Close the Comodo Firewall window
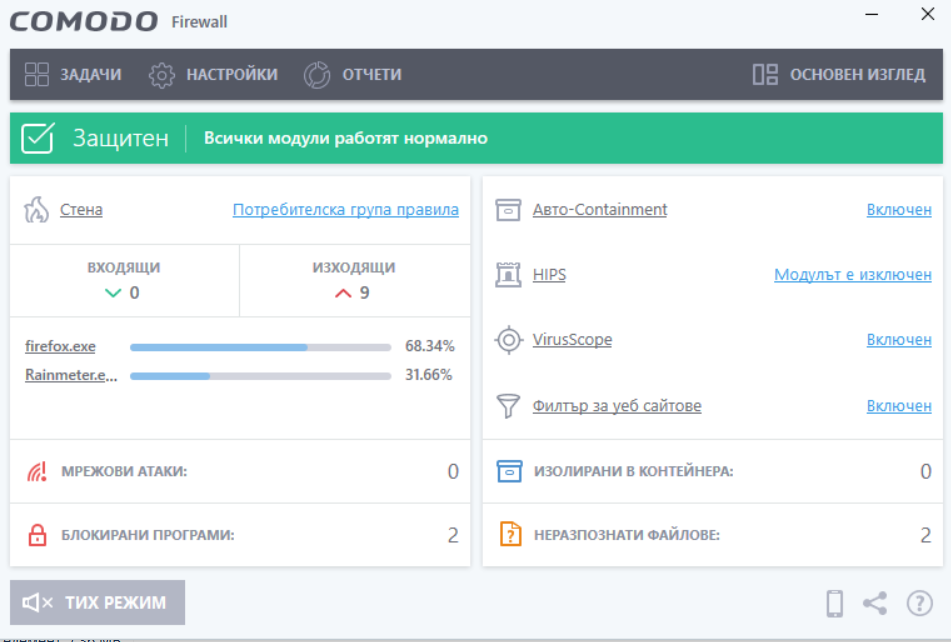 point(927,14)
